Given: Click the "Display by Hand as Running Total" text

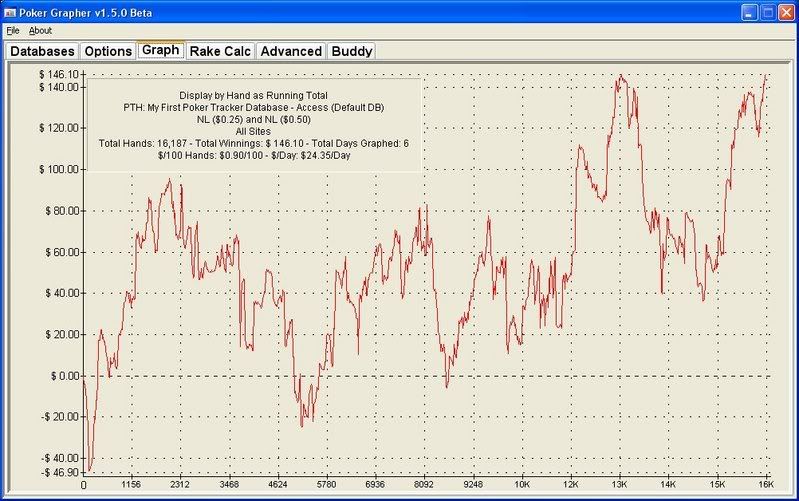Looking at the screenshot, I should pos(253,95).
